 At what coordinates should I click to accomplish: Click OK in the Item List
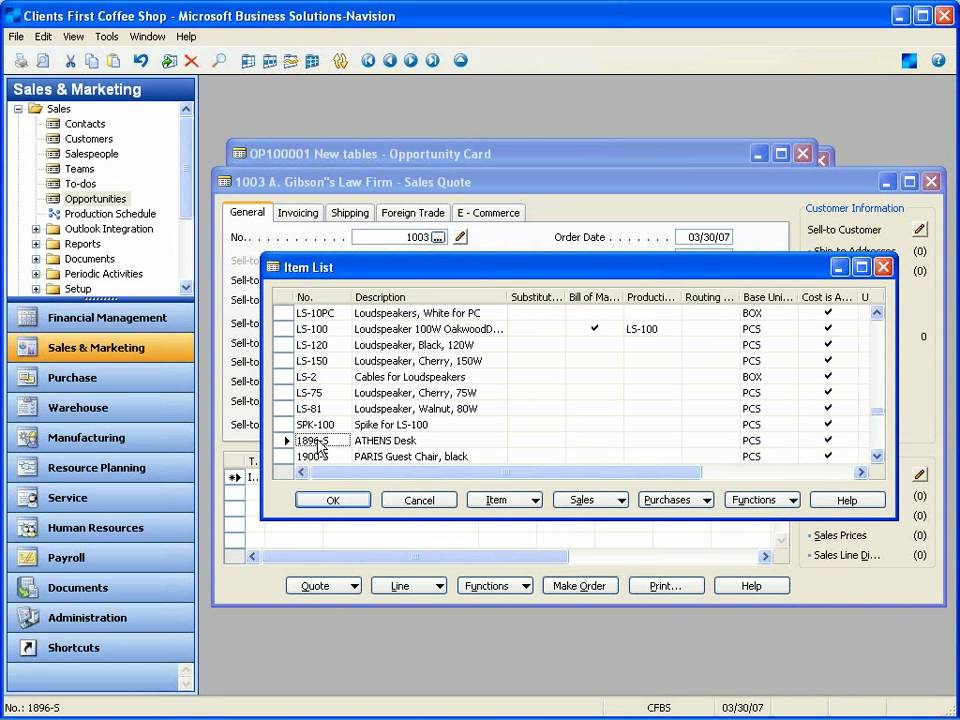coord(332,500)
